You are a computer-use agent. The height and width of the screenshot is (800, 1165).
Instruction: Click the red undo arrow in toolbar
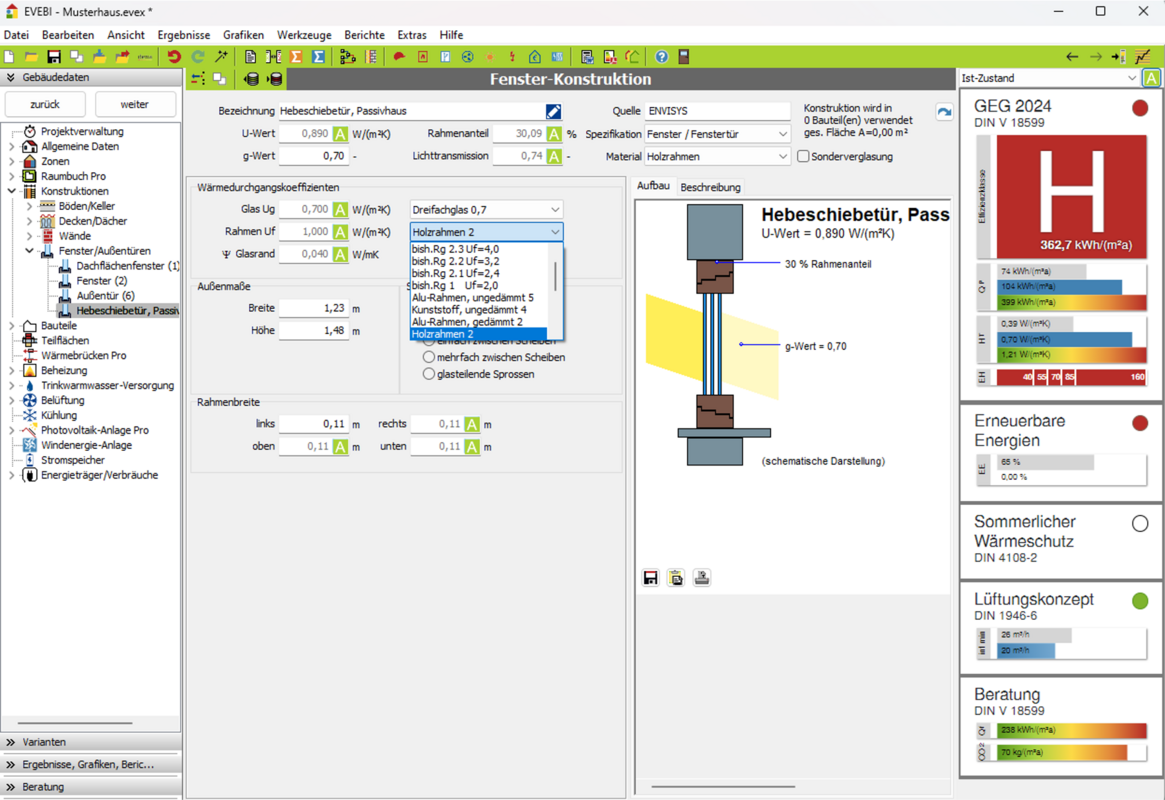[x=174, y=57]
